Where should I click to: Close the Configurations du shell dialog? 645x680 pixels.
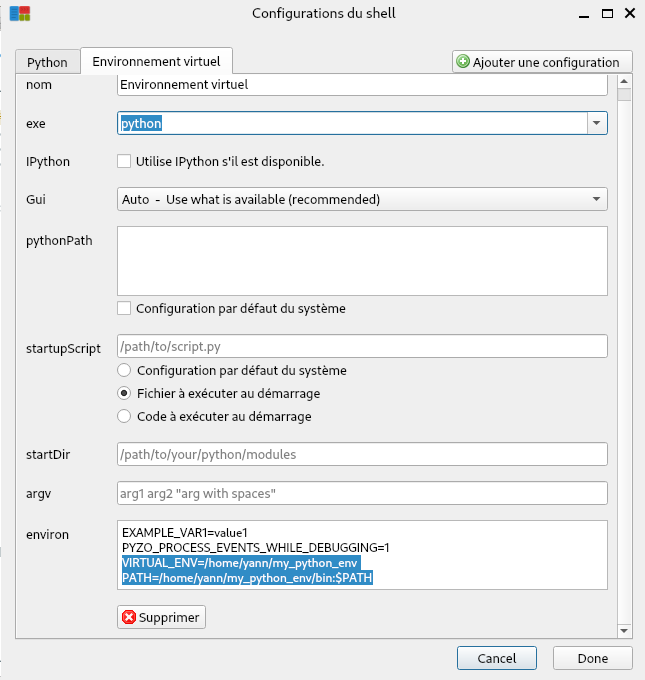(x=630, y=13)
